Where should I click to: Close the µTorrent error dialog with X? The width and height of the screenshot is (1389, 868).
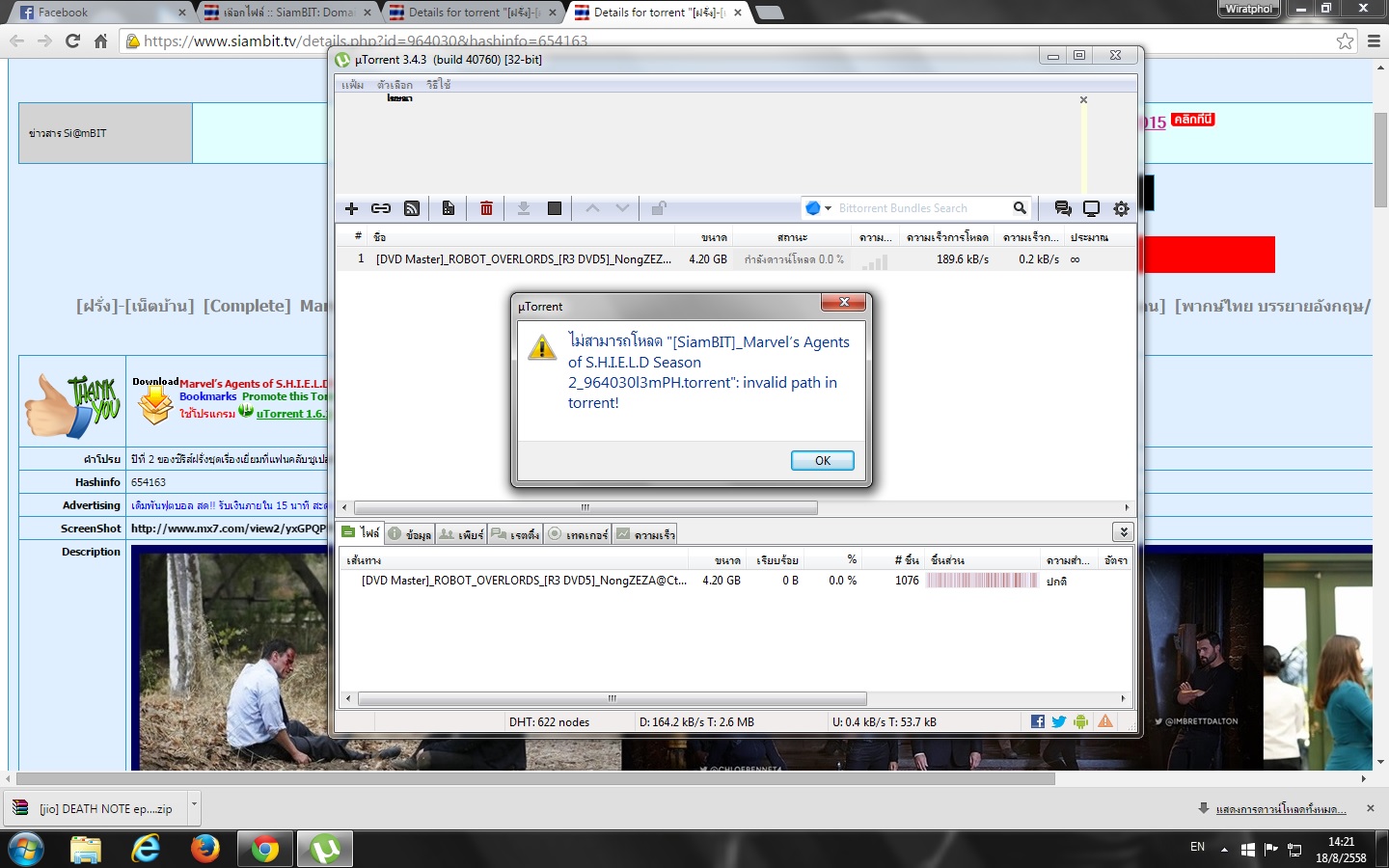coord(844,303)
